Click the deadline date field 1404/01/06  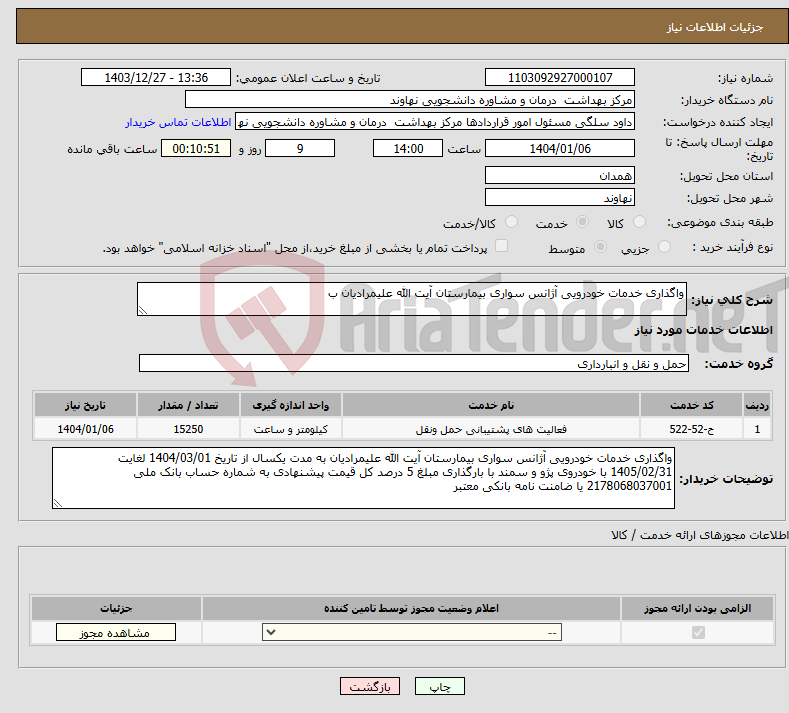[560, 148]
